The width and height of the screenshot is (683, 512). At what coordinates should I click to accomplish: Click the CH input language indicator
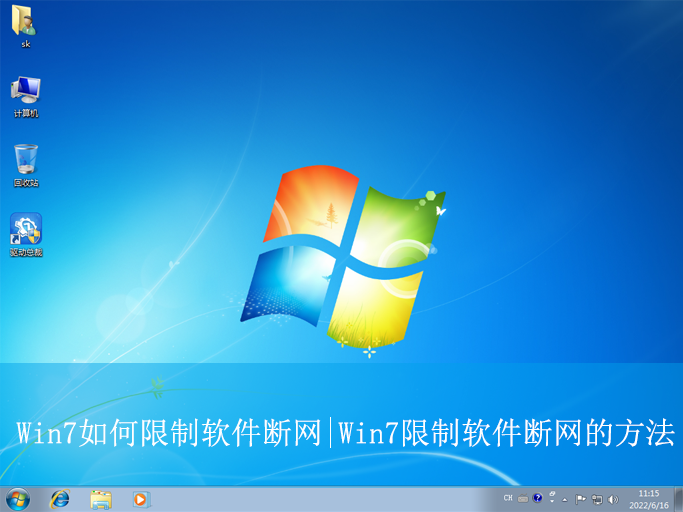tap(508, 498)
